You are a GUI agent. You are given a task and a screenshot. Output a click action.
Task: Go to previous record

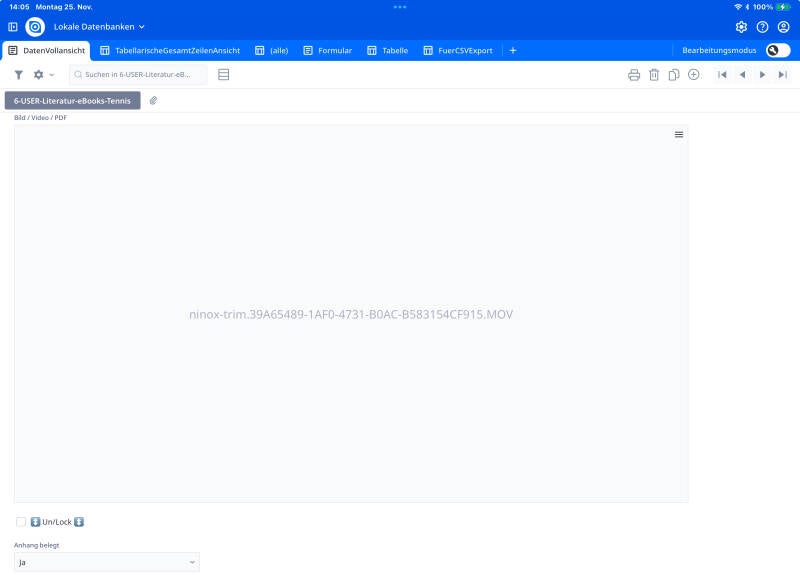tap(742, 75)
